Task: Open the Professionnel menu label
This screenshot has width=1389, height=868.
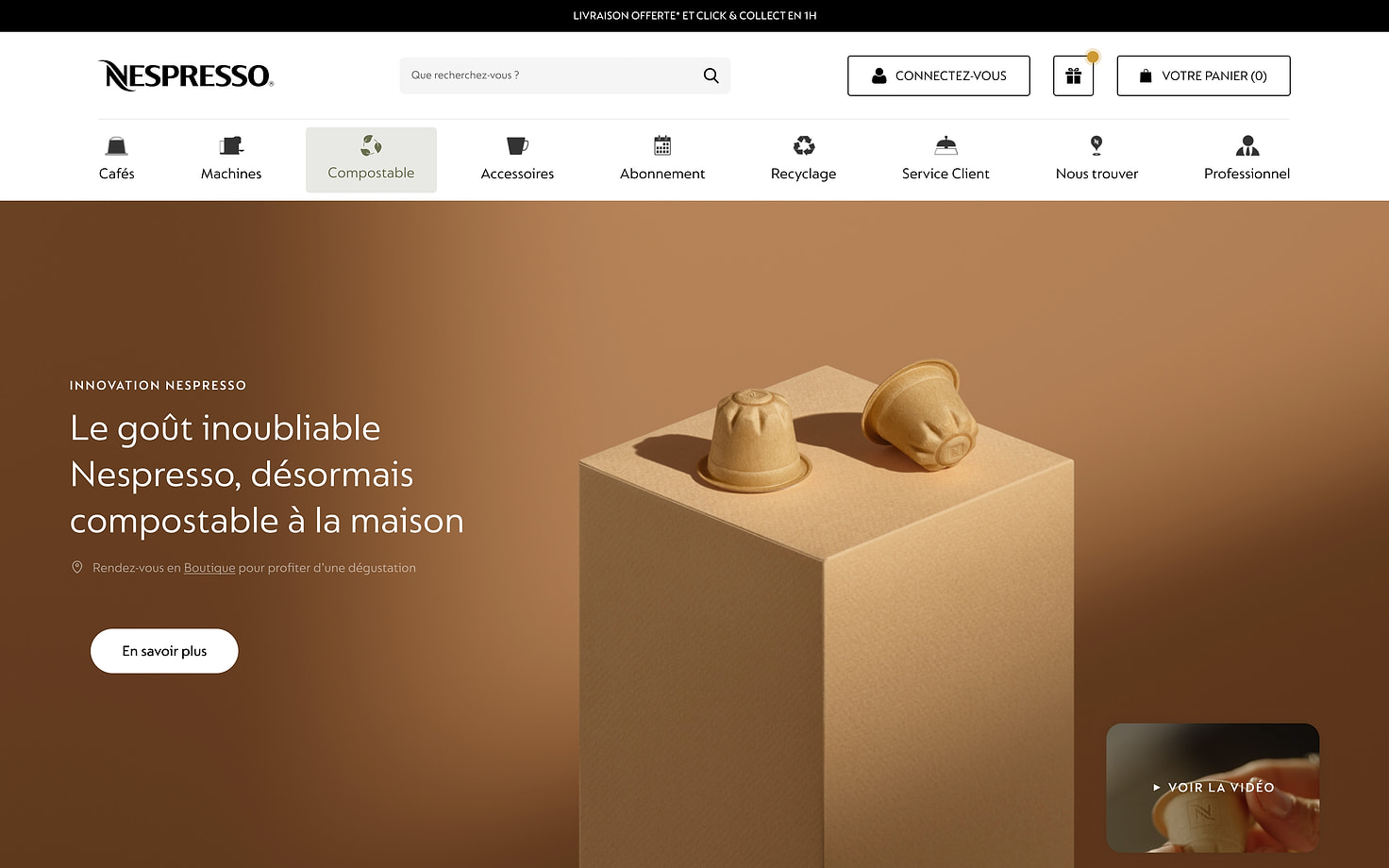Action: click(x=1247, y=174)
